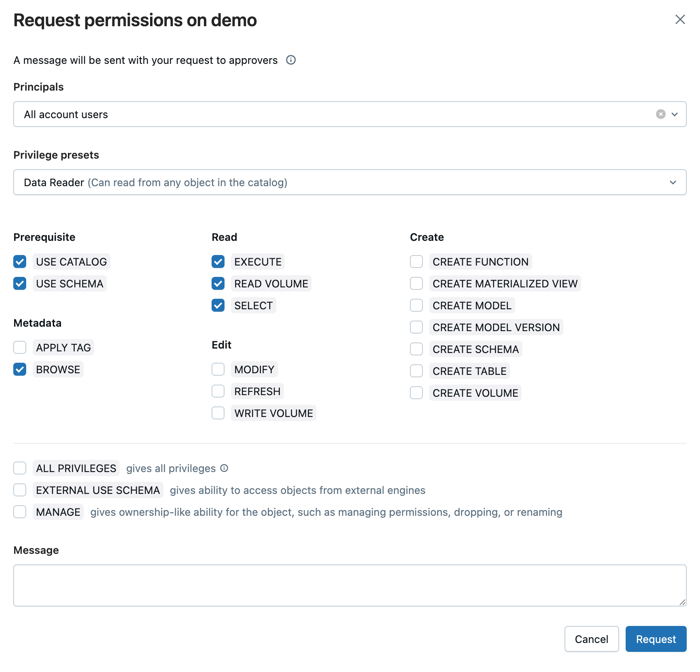Screen dimensions: 700x672
Task: Clear the All account users selection
Action: [x=660, y=114]
